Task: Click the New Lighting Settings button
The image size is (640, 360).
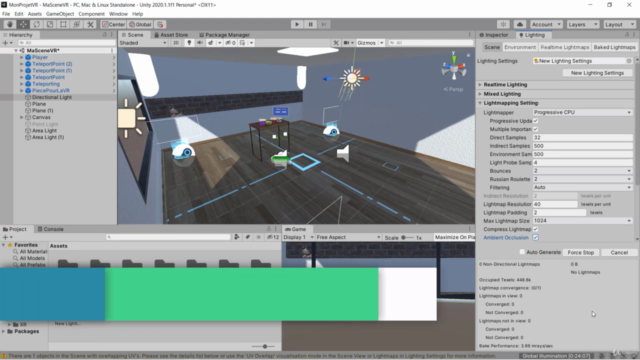Action: click(x=597, y=73)
